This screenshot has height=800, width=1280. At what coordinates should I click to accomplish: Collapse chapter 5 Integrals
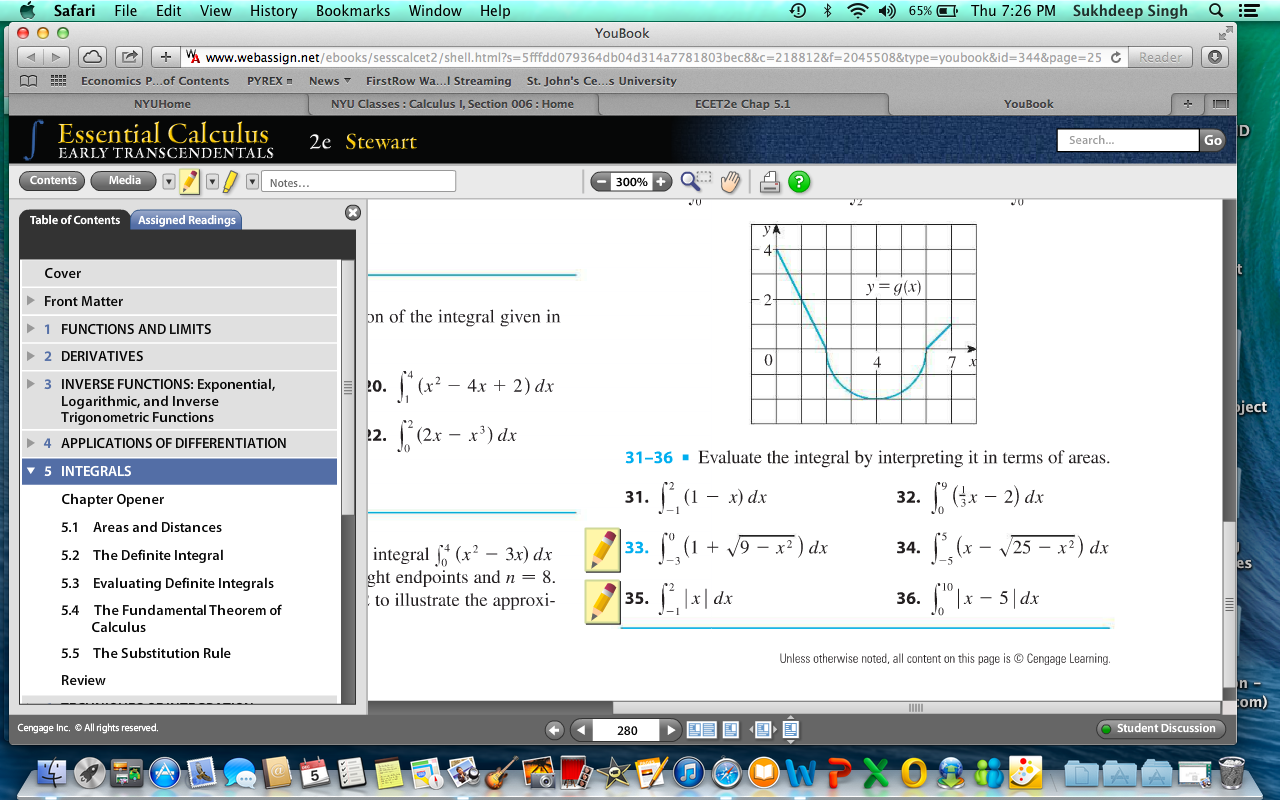31,471
